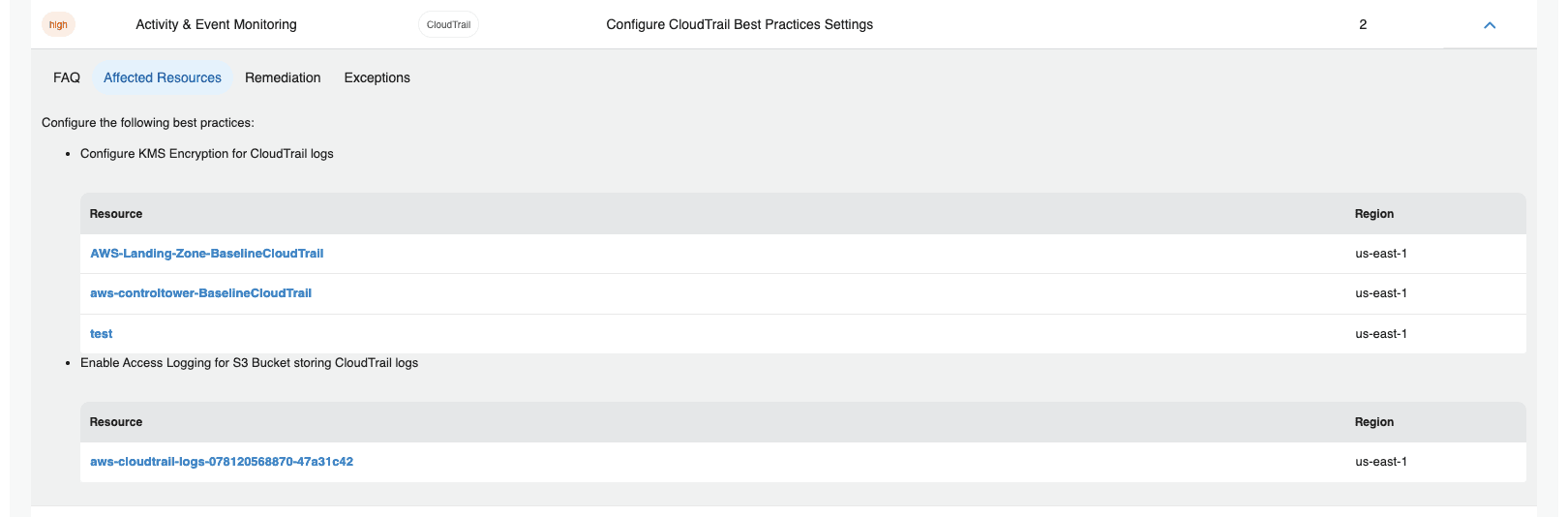Image resolution: width=1568 pixels, height=517 pixels.
Task: Open the test trail resource link
Action: click(x=102, y=334)
